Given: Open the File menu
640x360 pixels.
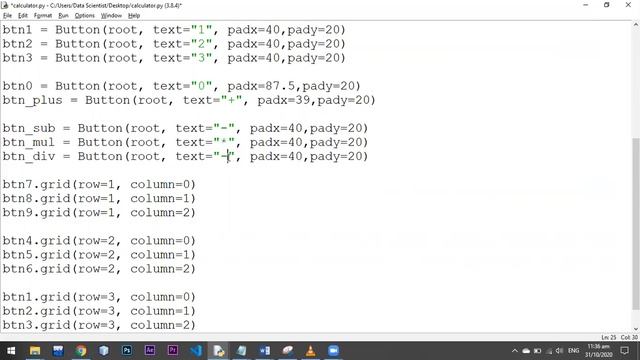Looking at the screenshot, I should (x=7, y=16).
